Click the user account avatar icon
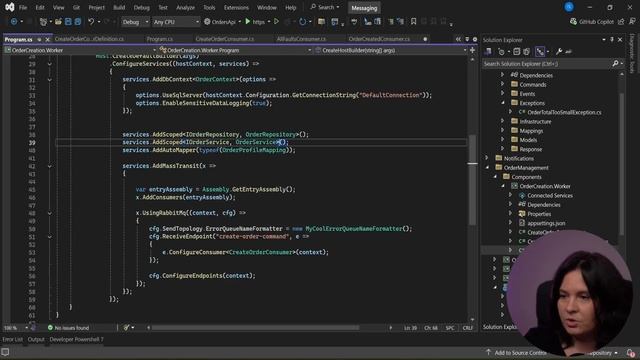Viewport: 640px width, 360px height. (569, 7)
